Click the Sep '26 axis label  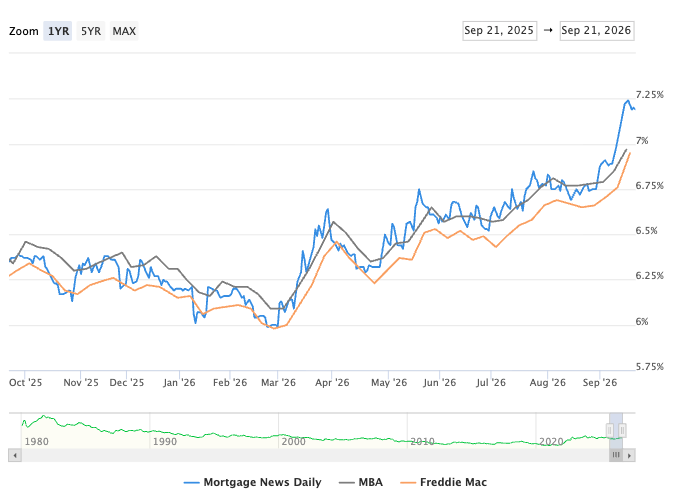(x=600, y=383)
